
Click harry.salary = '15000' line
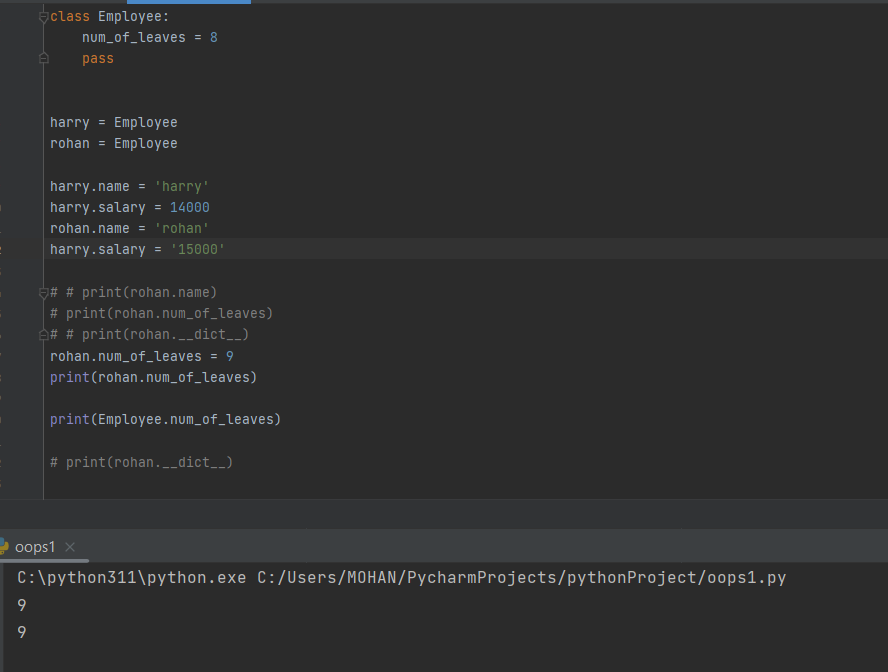137,249
